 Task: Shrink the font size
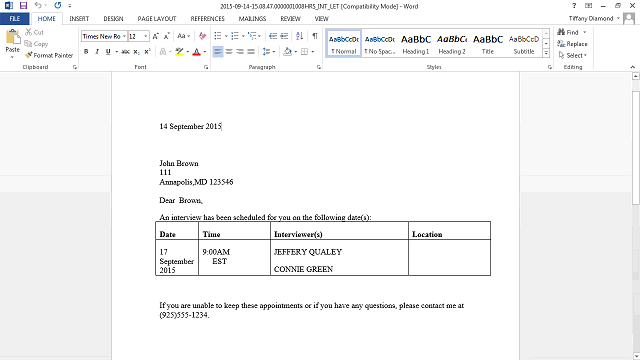pyautogui.click(x=166, y=36)
